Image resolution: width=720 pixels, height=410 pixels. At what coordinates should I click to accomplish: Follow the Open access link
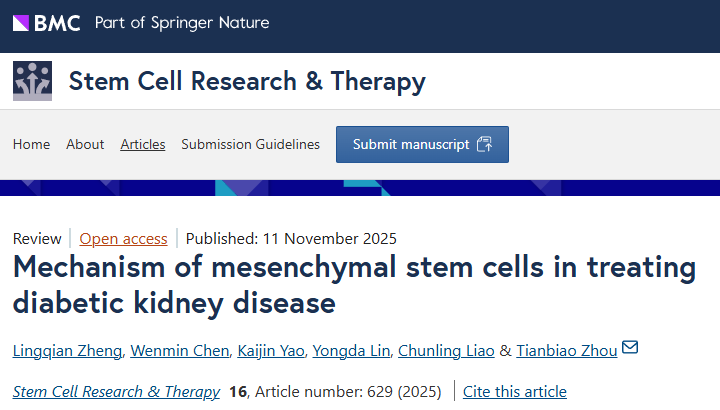(123, 238)
